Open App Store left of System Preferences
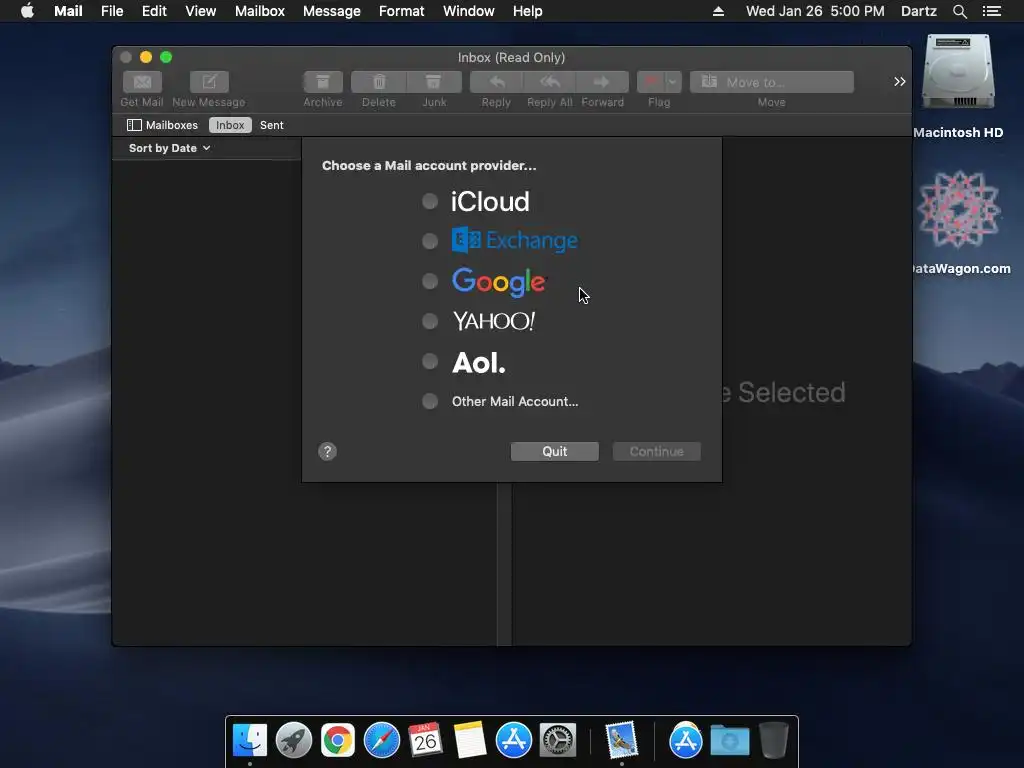The width and height of the screenshot is (1024, 768). (x=514, y=741)
